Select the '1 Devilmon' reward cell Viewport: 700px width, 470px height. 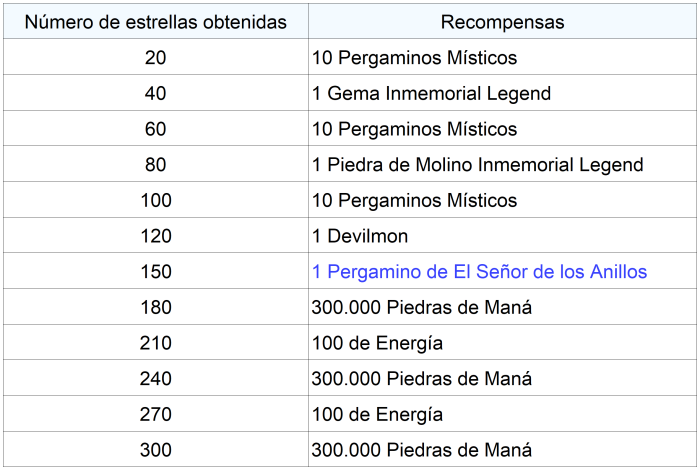pos(360,236)
